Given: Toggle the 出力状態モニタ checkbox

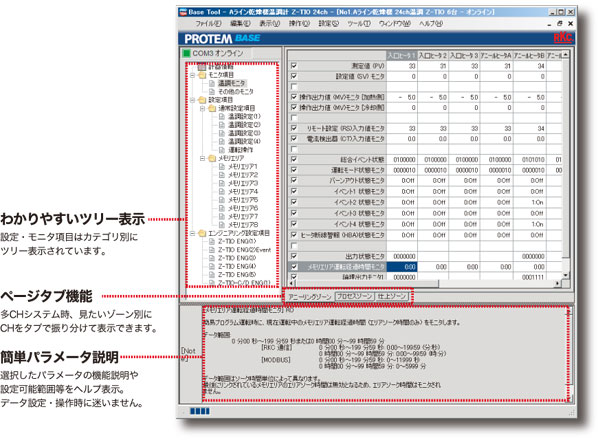Looking at the screenshot, I should [294, 256].
